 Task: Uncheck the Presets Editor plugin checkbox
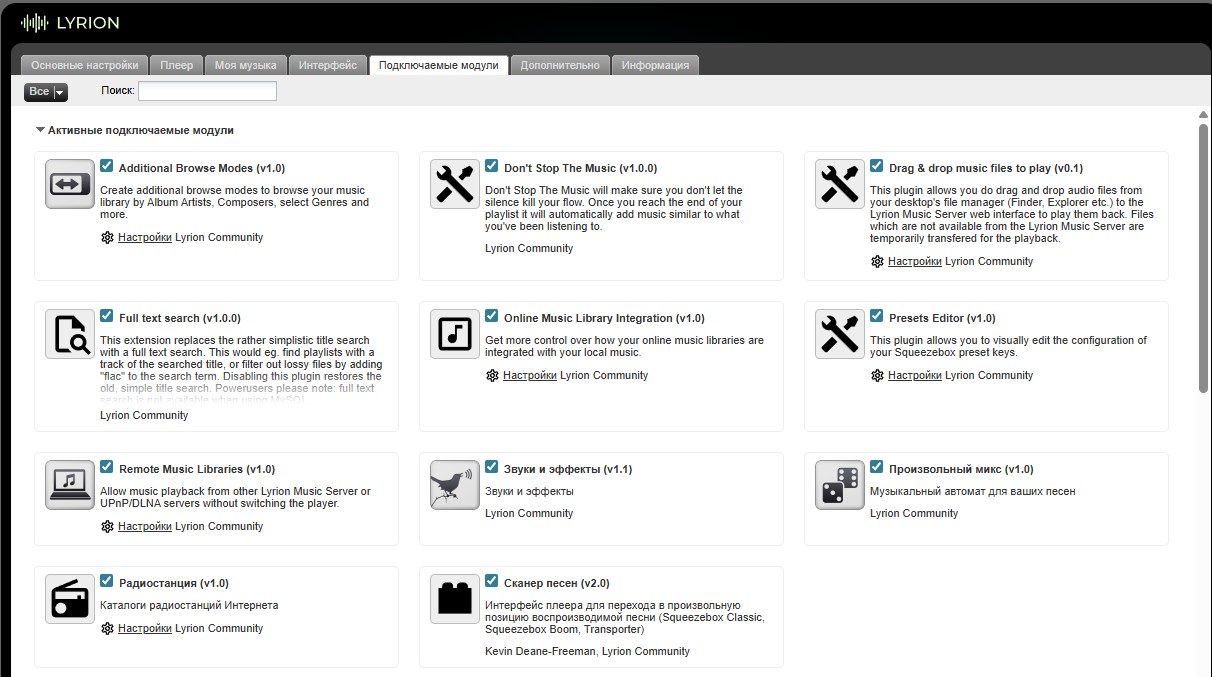[x=877, y=316]
